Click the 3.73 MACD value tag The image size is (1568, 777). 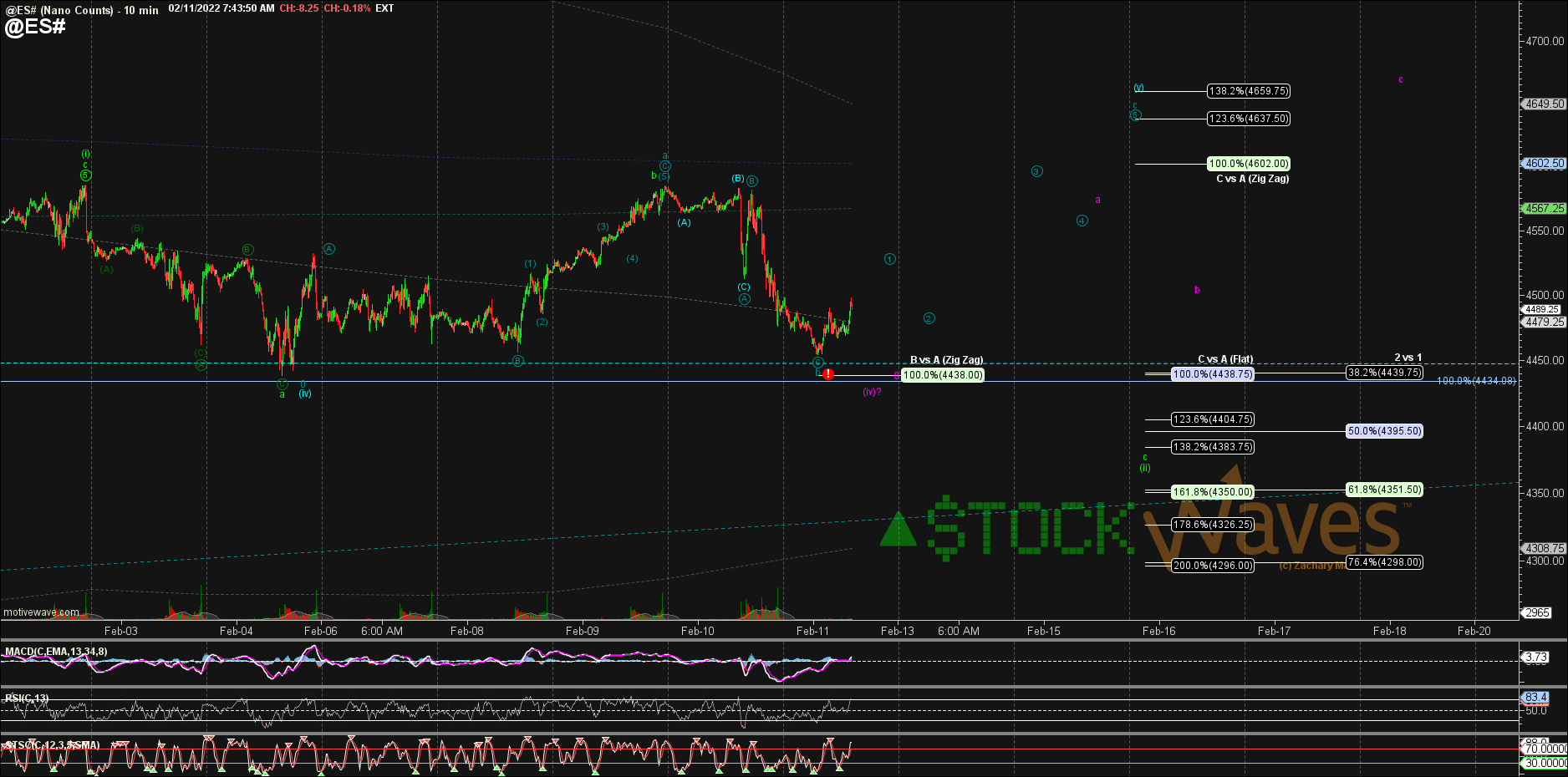click(1535, 658)
